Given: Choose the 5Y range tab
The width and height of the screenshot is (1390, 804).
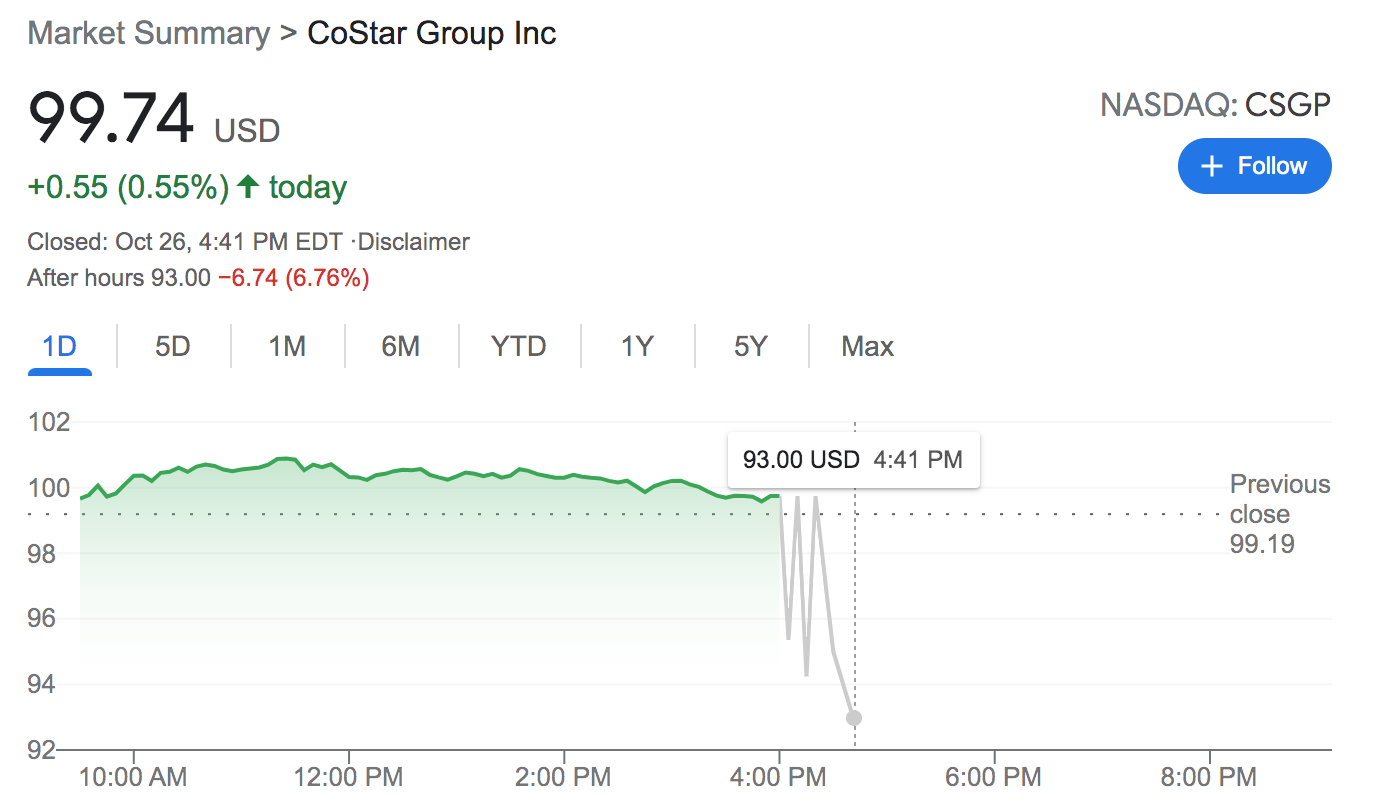Looking at the screenshot, I should coord(750,347).
